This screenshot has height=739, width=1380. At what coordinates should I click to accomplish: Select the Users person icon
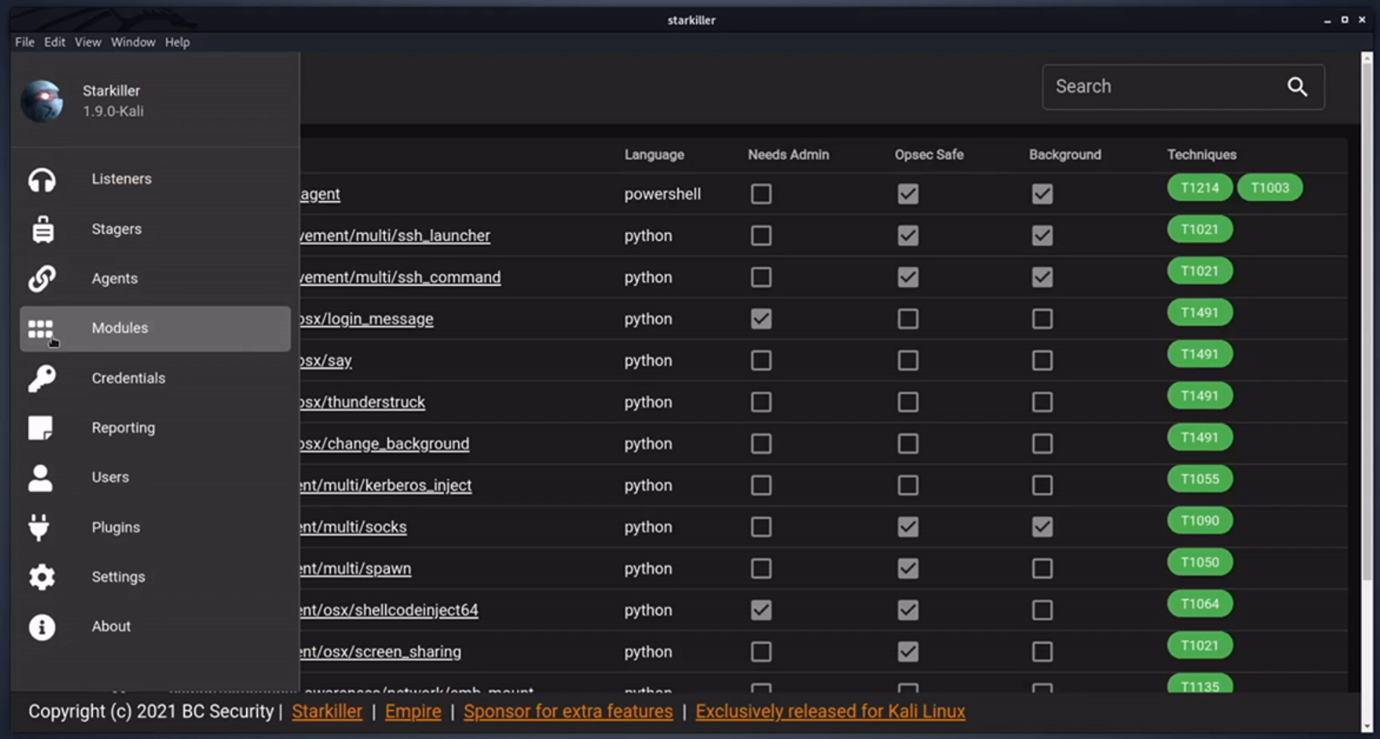click(41, 478)
